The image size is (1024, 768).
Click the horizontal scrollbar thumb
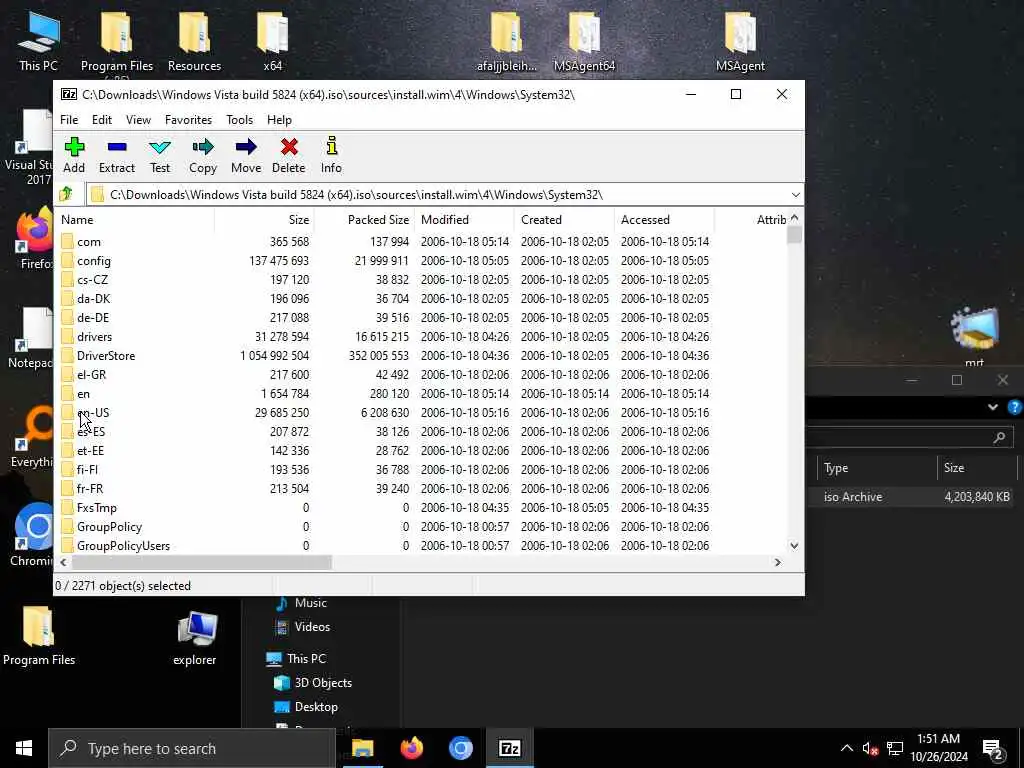coord(201,562)
